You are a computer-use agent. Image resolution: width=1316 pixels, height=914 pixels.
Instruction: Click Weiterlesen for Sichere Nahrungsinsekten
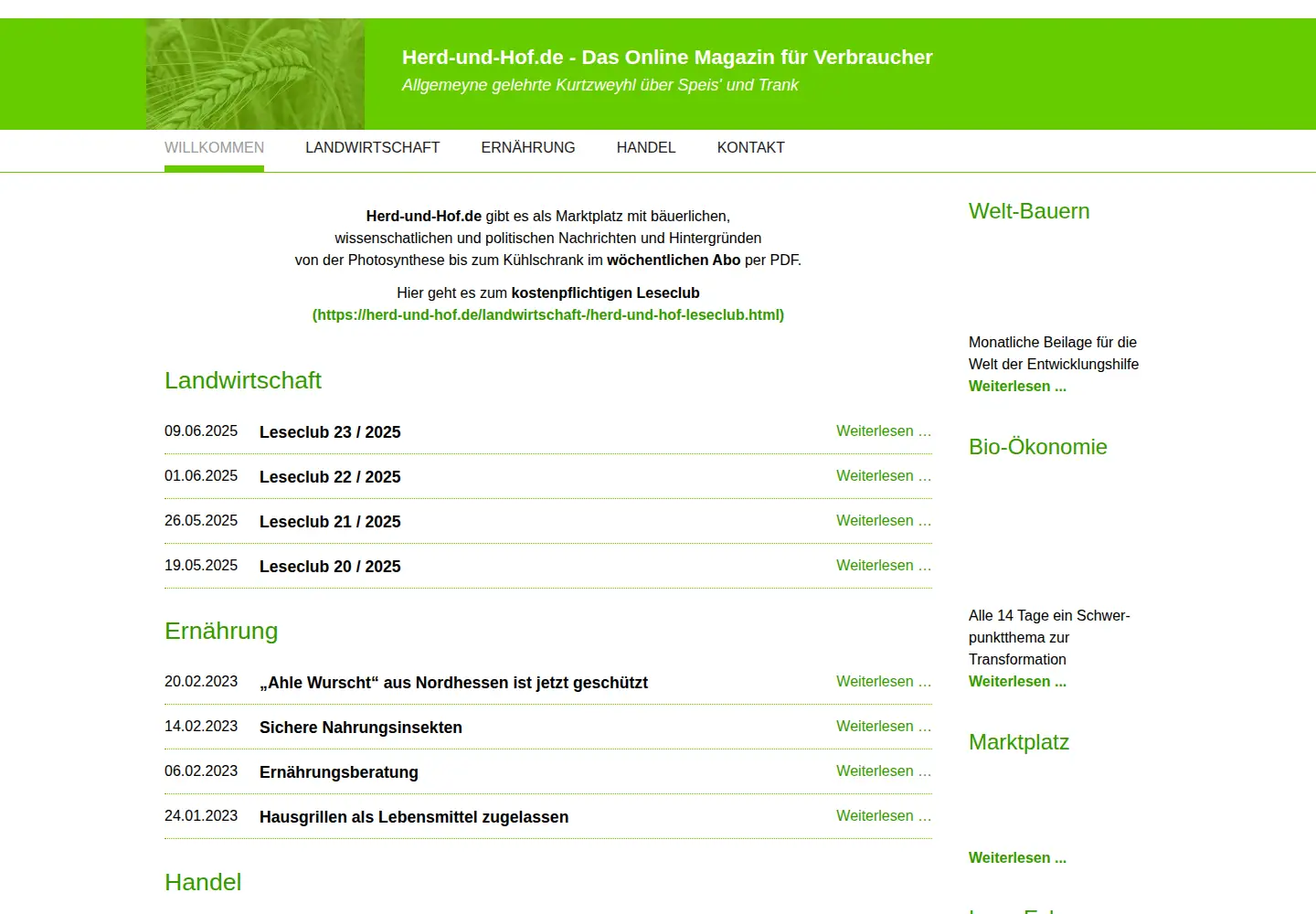coord(884,727)
